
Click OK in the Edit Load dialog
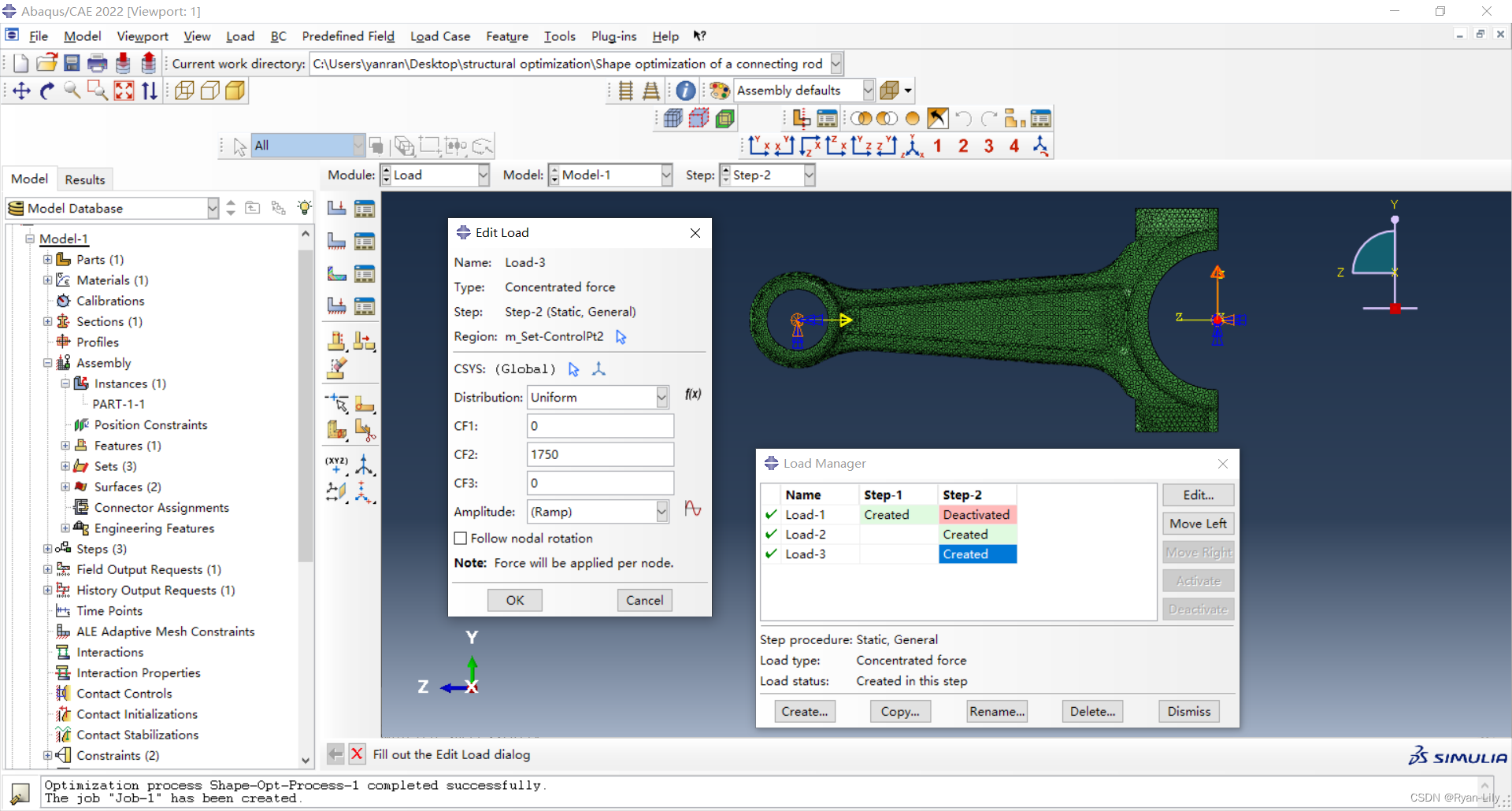click(515, 600)
